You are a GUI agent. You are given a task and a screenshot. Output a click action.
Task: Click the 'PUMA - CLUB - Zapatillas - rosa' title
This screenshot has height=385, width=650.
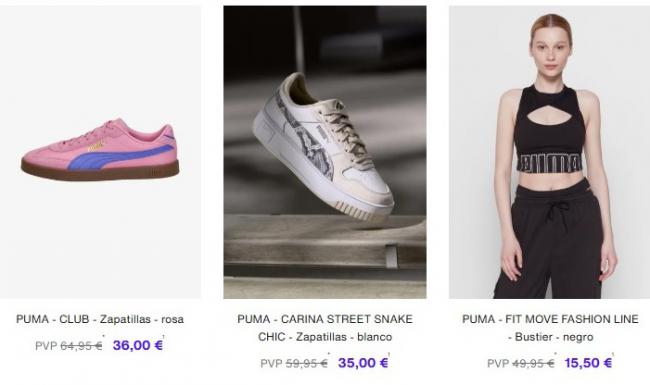tap(100, 319)
